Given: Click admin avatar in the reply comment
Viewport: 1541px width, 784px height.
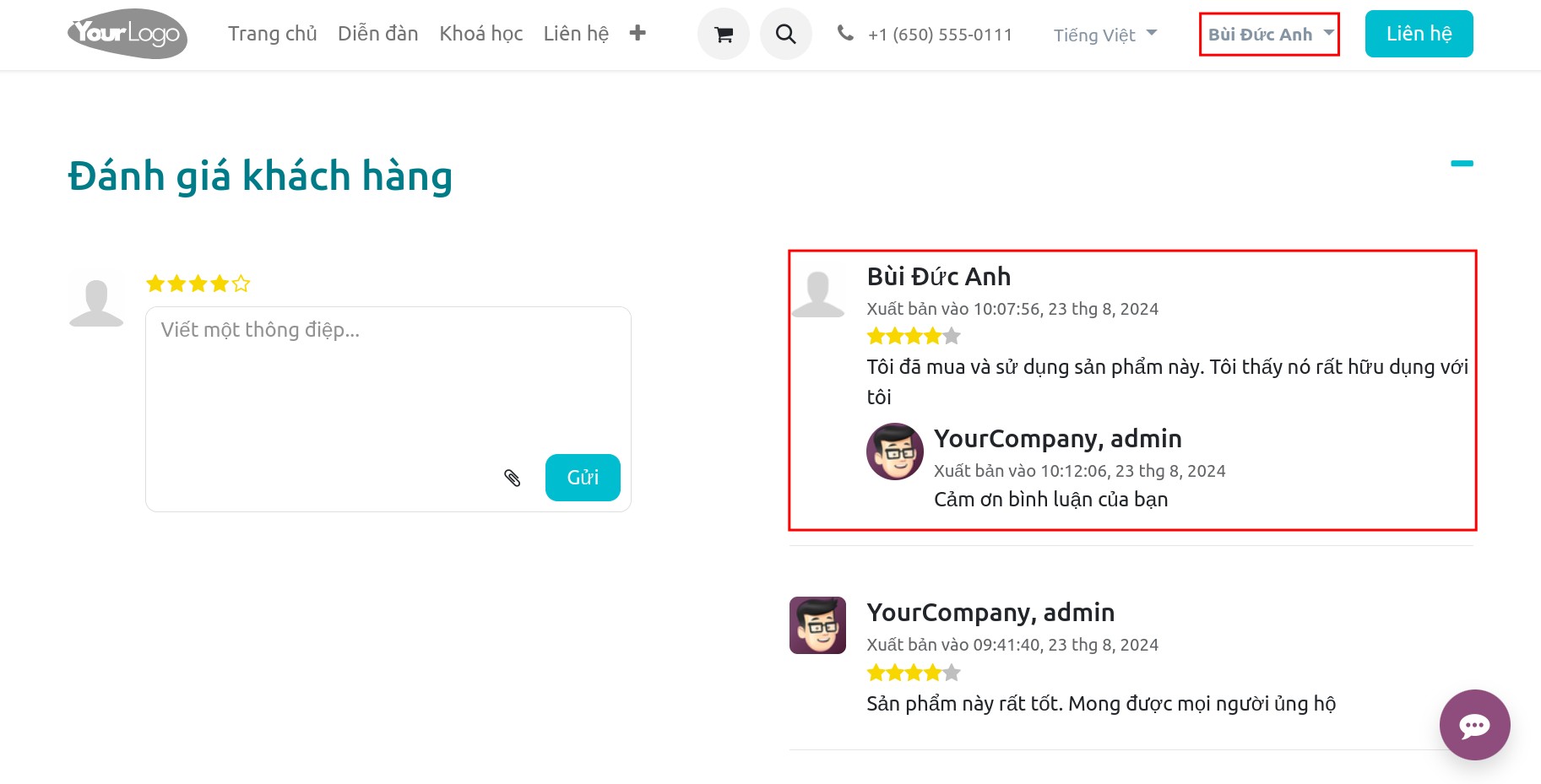Looking at the screenshot, I should (x=895, y=451).
